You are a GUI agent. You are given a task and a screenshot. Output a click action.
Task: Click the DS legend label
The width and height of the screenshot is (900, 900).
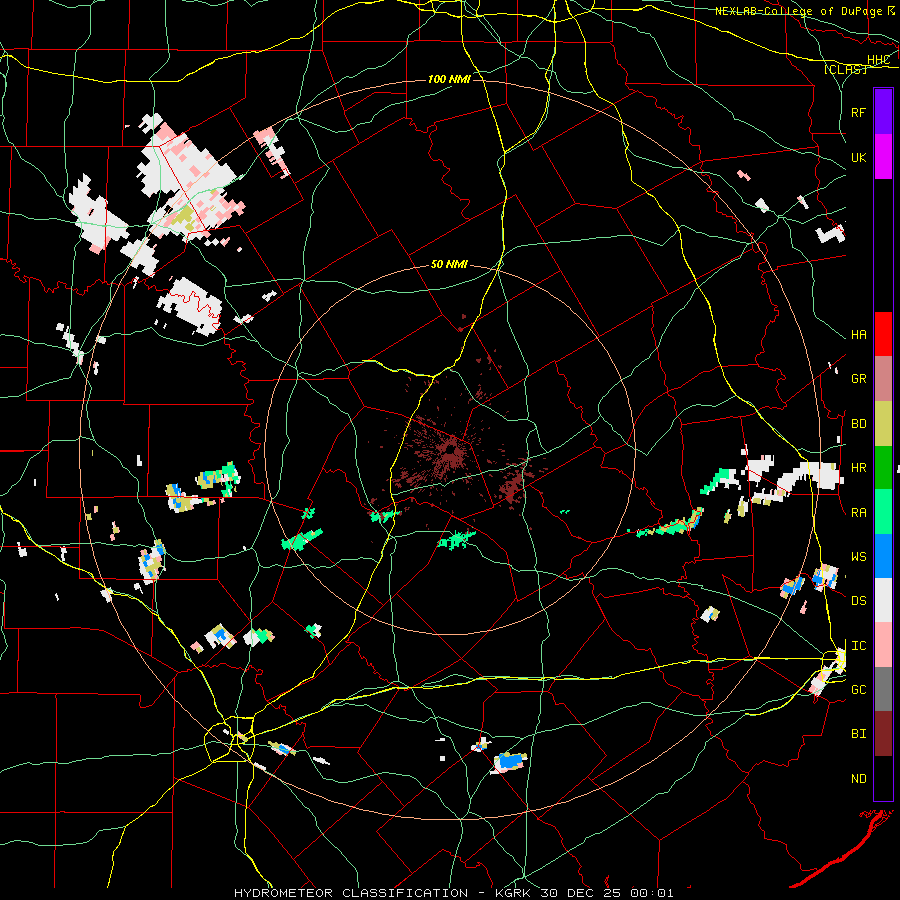[x=858, y=601]
